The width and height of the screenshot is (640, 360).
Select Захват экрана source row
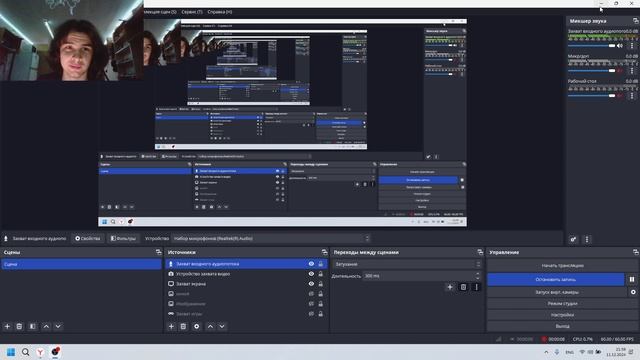246,284
